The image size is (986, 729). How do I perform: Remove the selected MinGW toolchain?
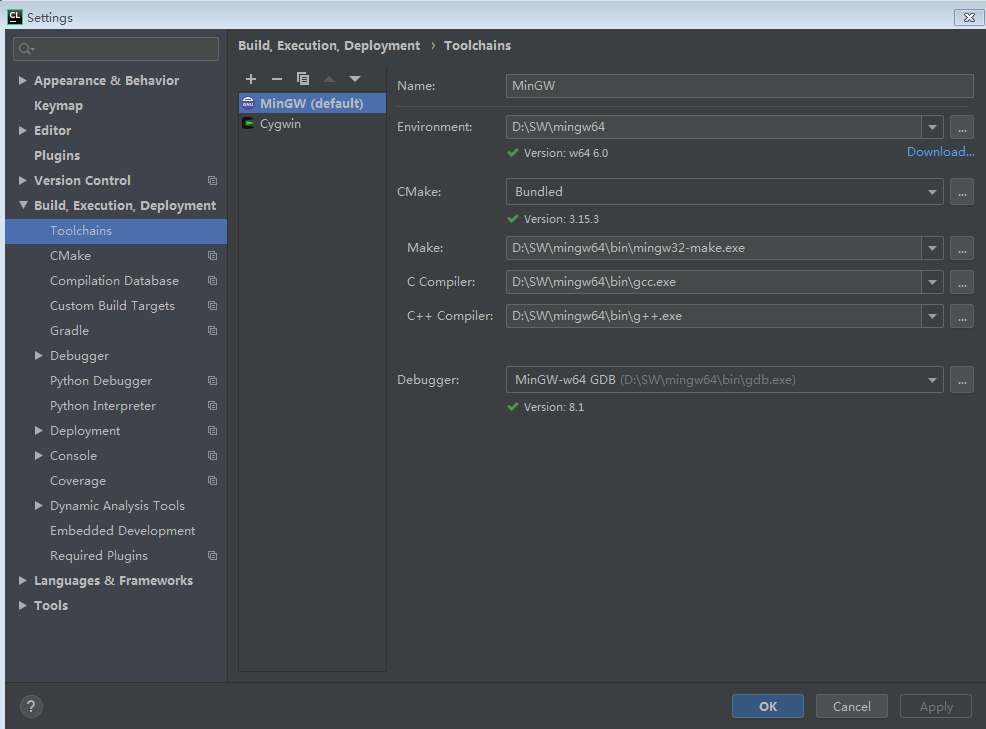click(x=277, y=78)
